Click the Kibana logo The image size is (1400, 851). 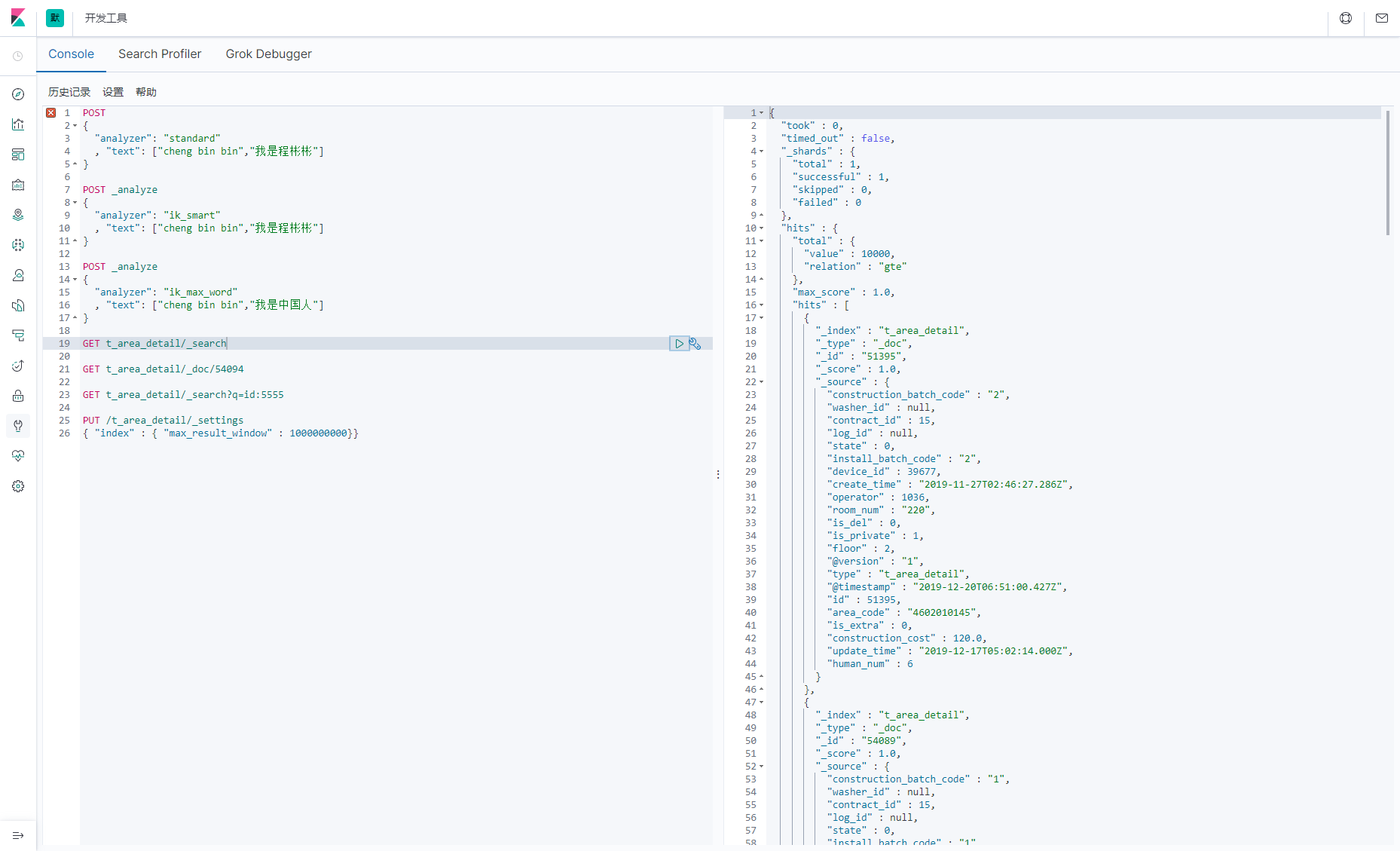(x=18, y=18)
